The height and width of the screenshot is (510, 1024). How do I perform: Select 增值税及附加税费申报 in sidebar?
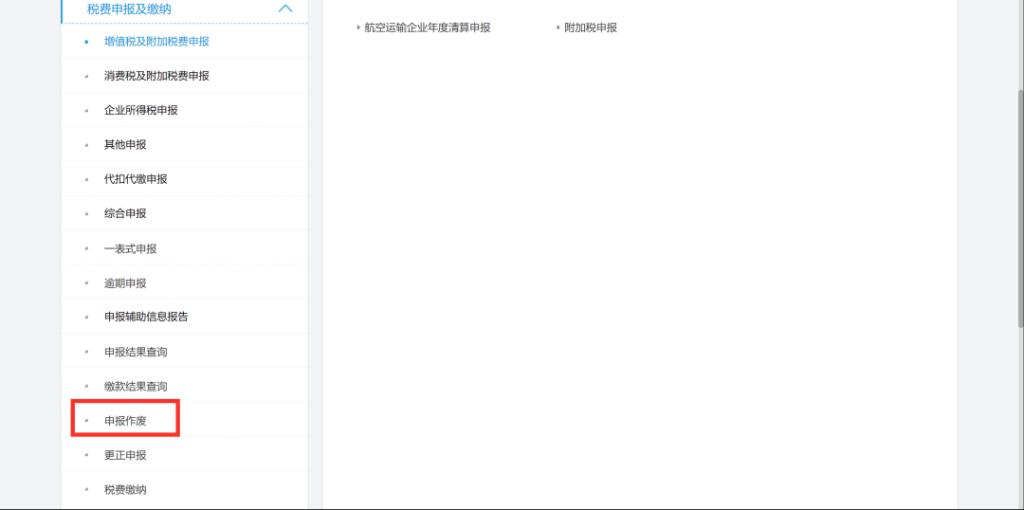(157, 41)
